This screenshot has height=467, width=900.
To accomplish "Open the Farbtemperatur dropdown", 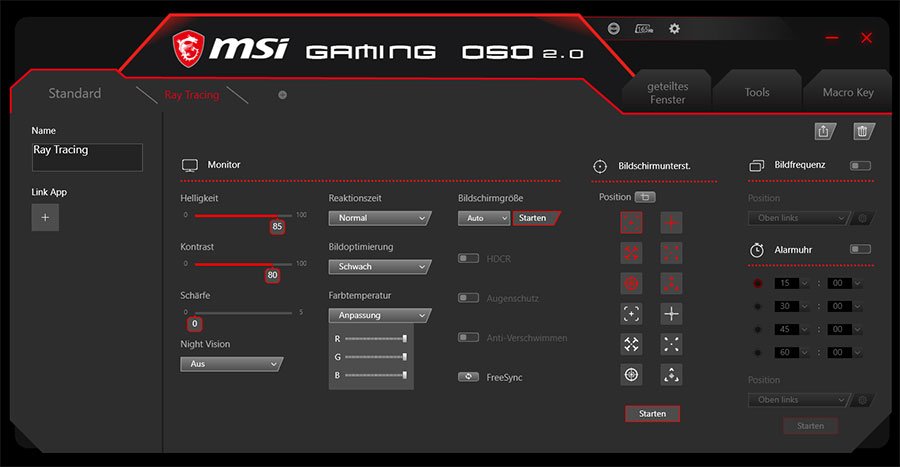I will [x=379, y=316].
